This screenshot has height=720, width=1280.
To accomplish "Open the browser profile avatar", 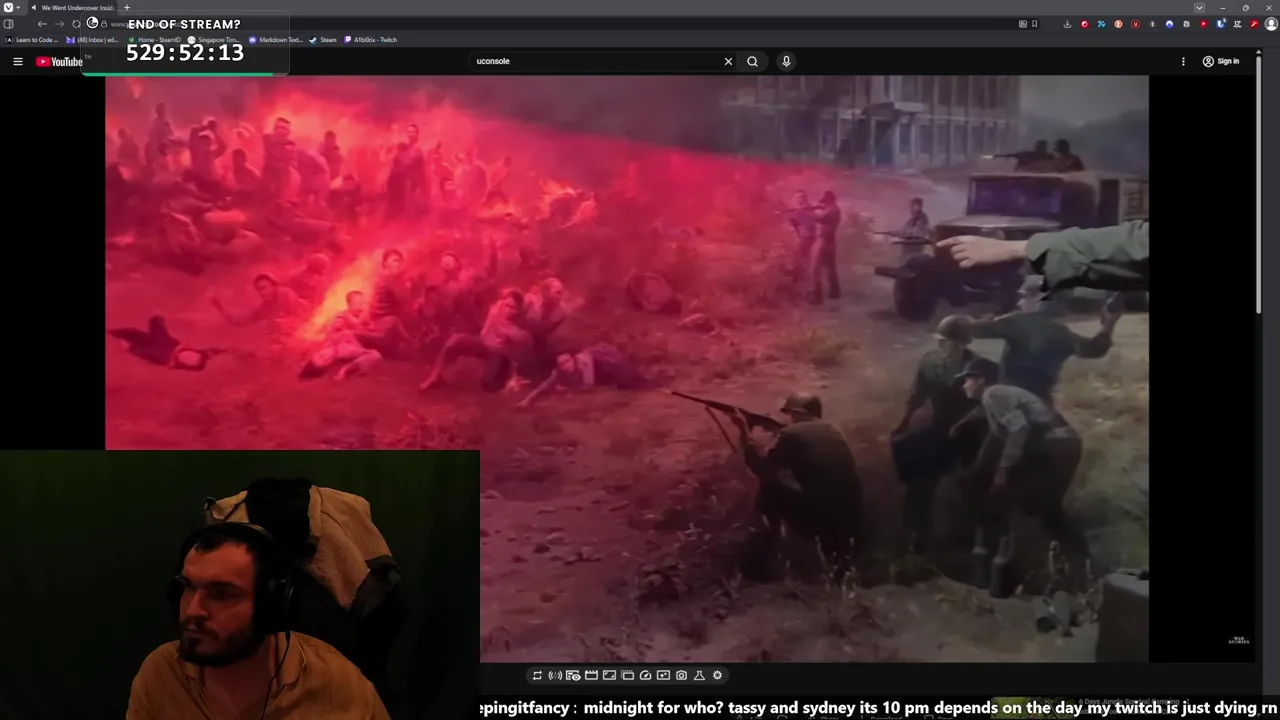I will (1271, 24).
